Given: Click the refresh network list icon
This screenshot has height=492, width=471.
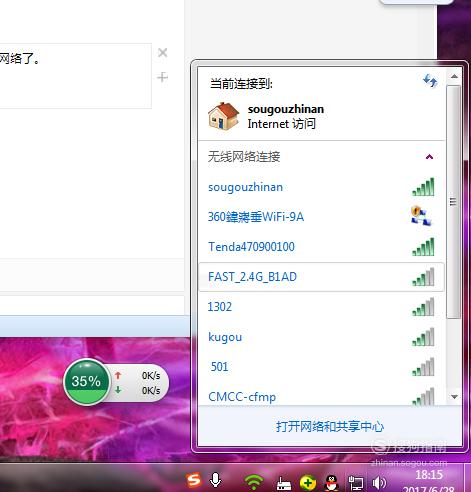Looking at the screenshot, I should pyautogui.click(x=430, y=81).
